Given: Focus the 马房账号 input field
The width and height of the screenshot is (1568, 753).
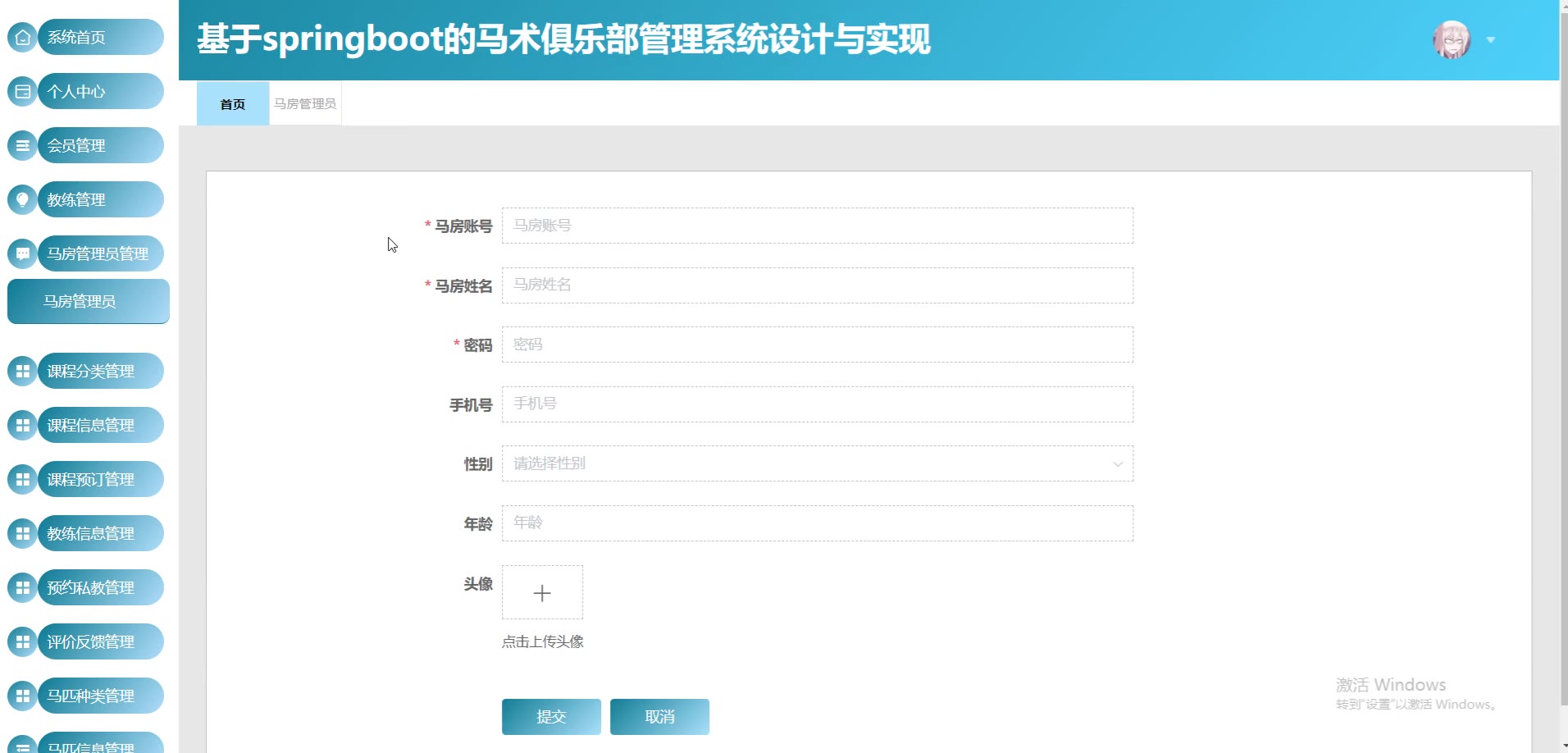Looking at the screenshot, I should pos(818,226).
